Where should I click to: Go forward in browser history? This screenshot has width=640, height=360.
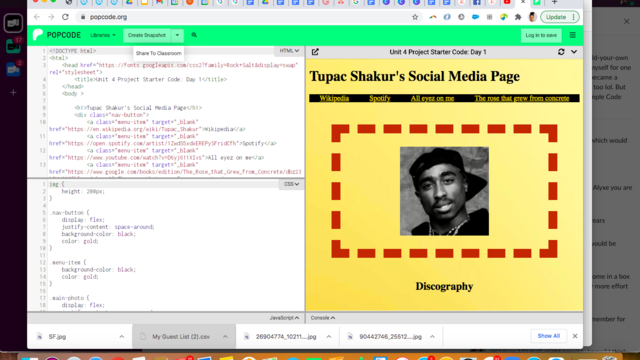click(x=51, y=17)
